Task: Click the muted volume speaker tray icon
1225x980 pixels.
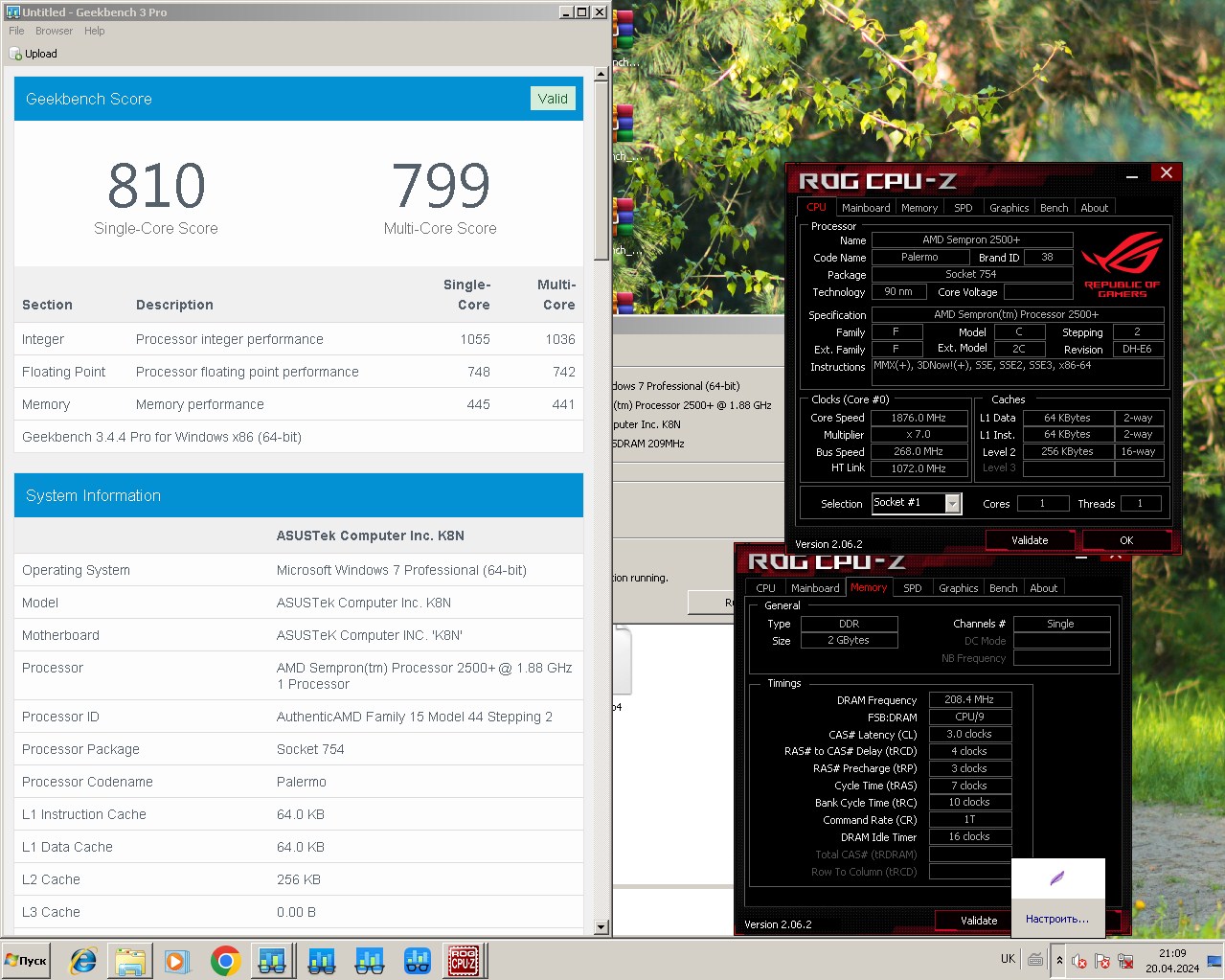Action: click(1079, 961)
